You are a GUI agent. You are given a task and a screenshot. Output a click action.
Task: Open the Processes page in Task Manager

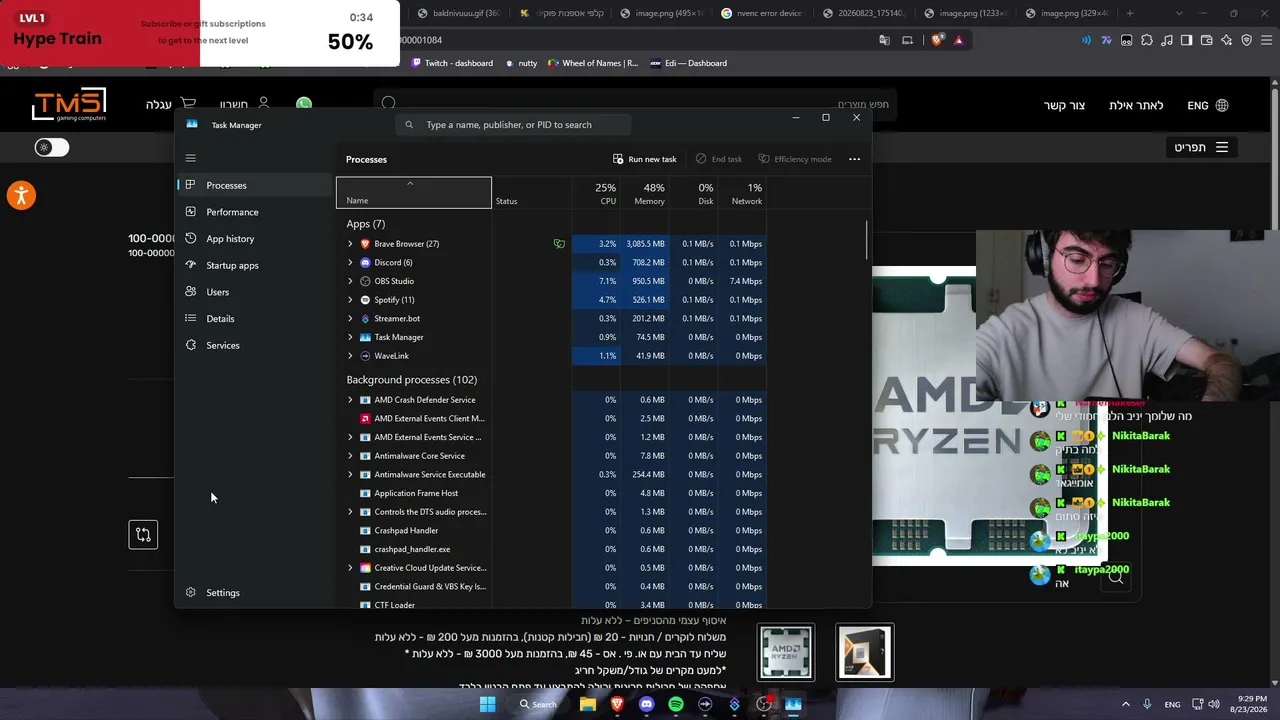pyautogui.click(x=254, y=185)
